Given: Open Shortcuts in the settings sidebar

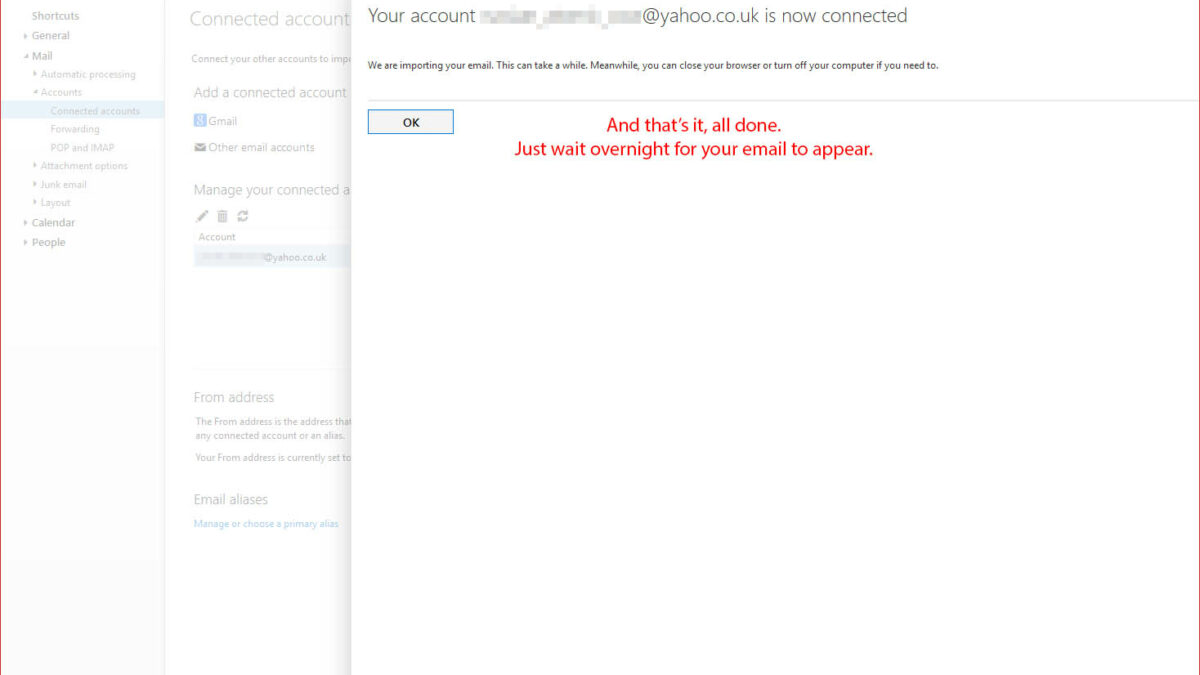Looking at the screenshot, I should click(55, 16).
